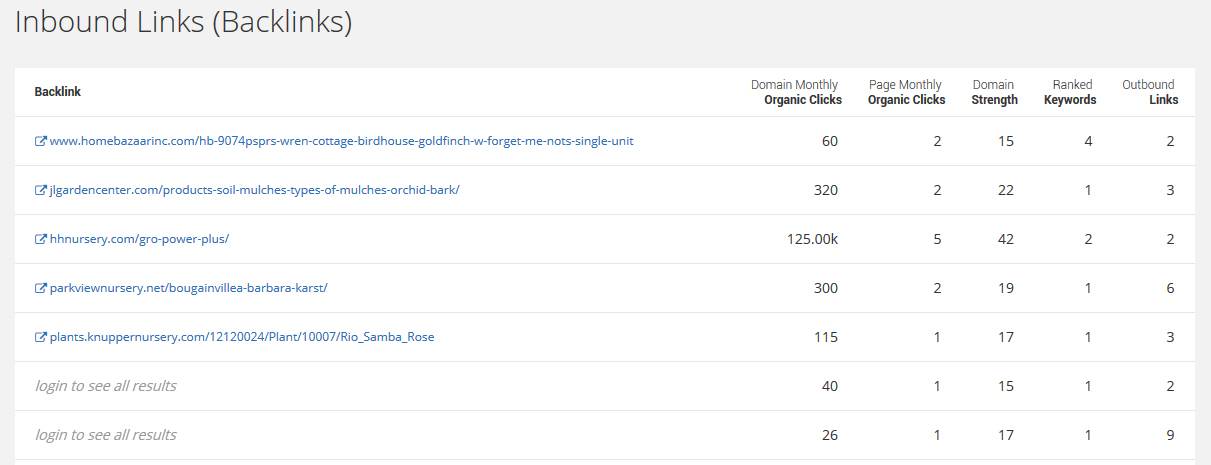Screen dimensions: 1211x465
Task: Open parkviewnursery.net bougainvillea-barbara-karst link
Action: point(188,288)
